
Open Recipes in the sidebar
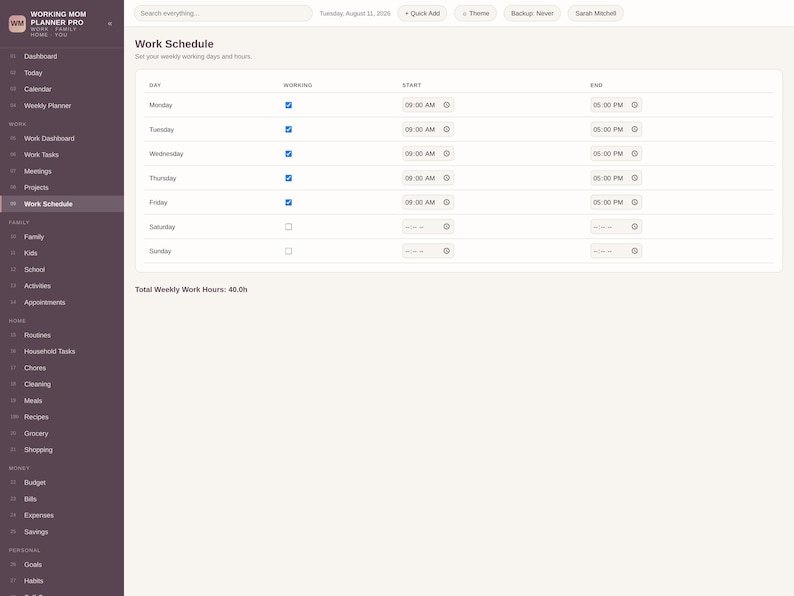[x=62, y=417]
